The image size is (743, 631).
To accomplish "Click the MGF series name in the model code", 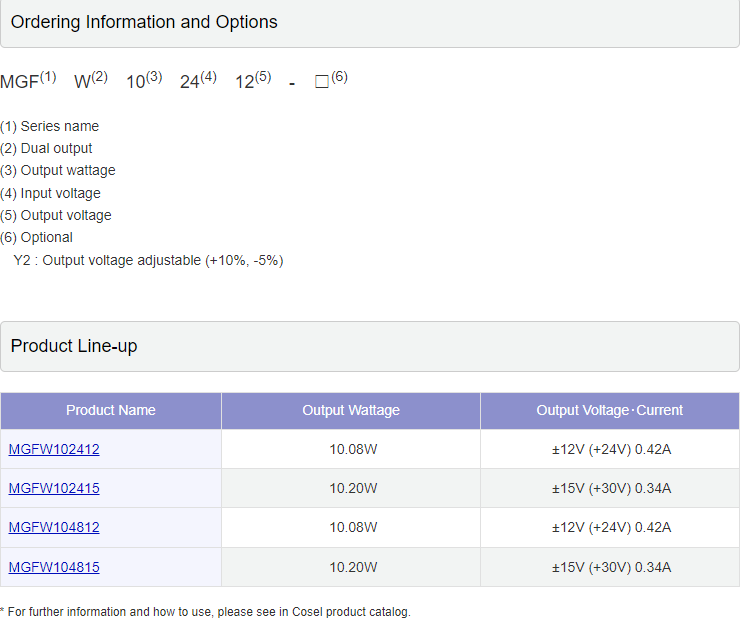I will [x=20, y=82].
